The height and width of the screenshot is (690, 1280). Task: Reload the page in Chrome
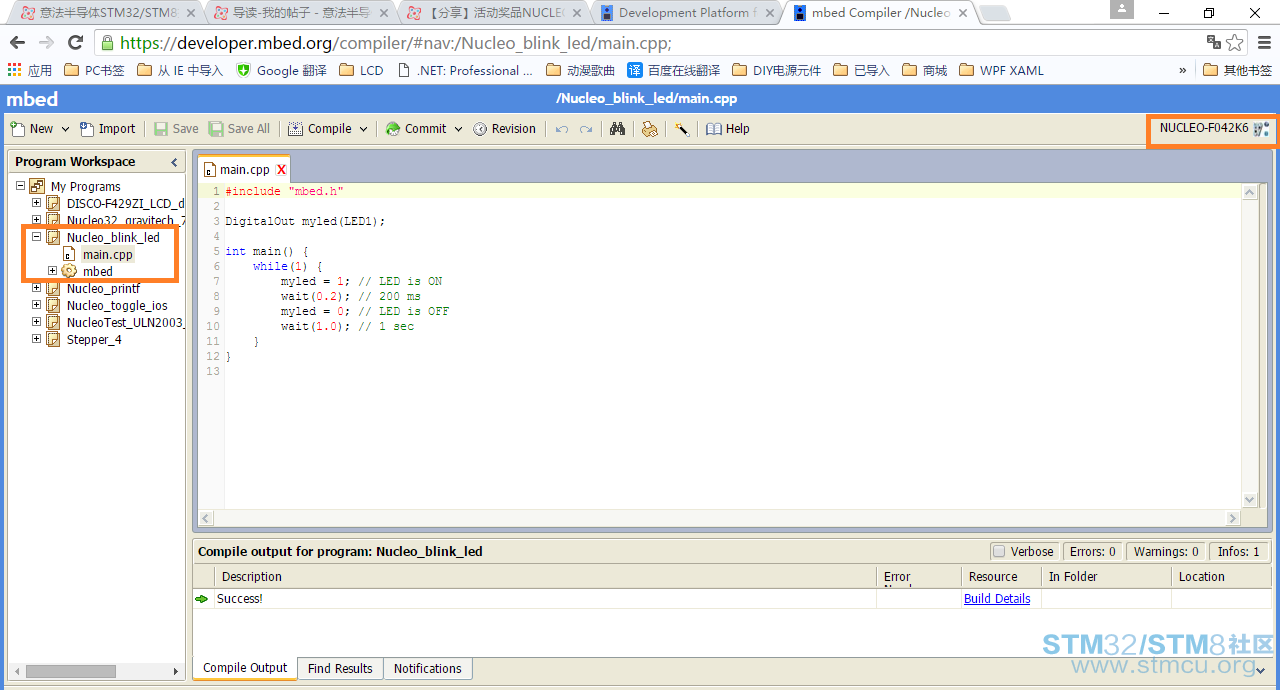75,43
